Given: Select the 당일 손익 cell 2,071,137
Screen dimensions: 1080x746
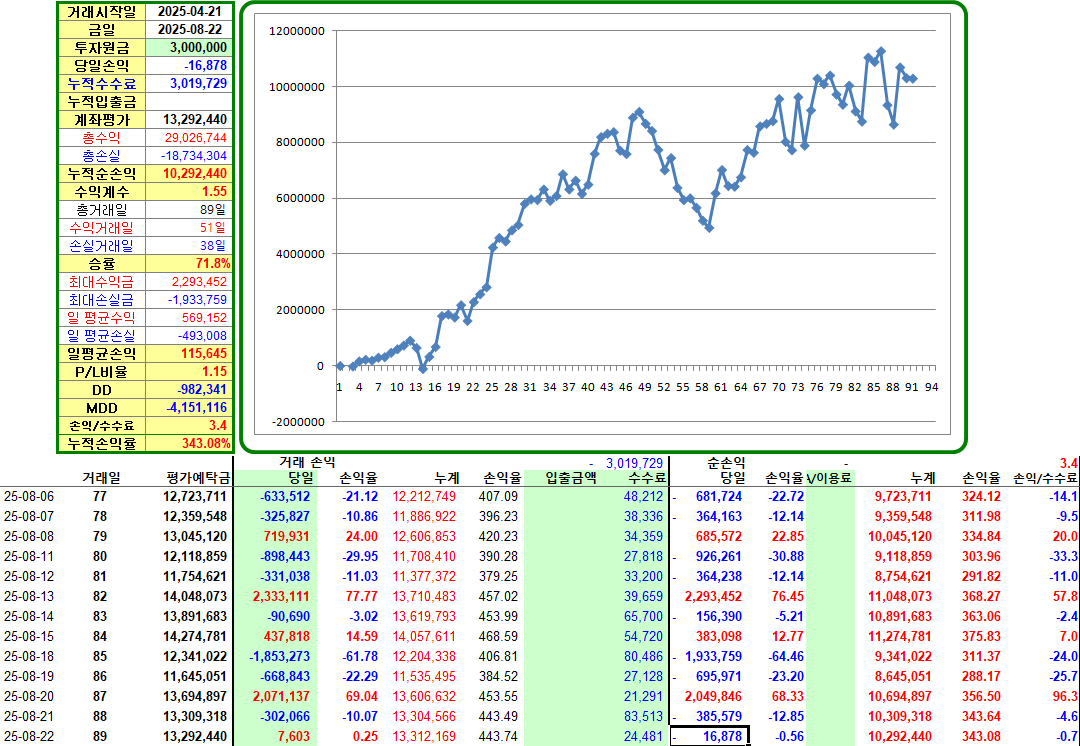Looking at the screenshot, I should pos(281,696).
